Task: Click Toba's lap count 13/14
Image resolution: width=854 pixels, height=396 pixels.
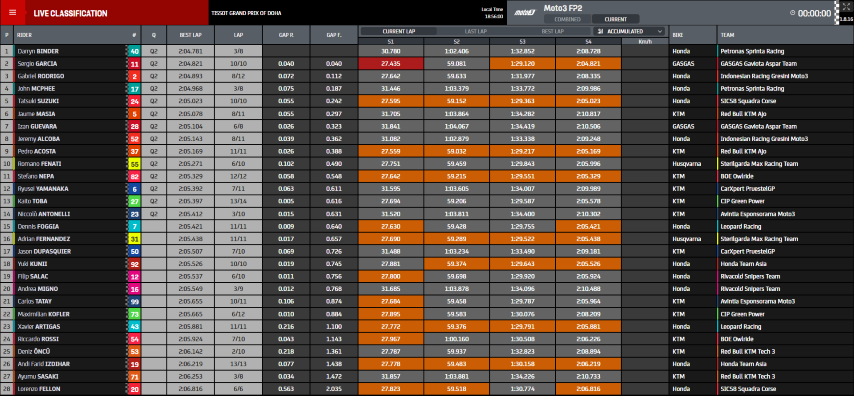Action: point(239,202)
